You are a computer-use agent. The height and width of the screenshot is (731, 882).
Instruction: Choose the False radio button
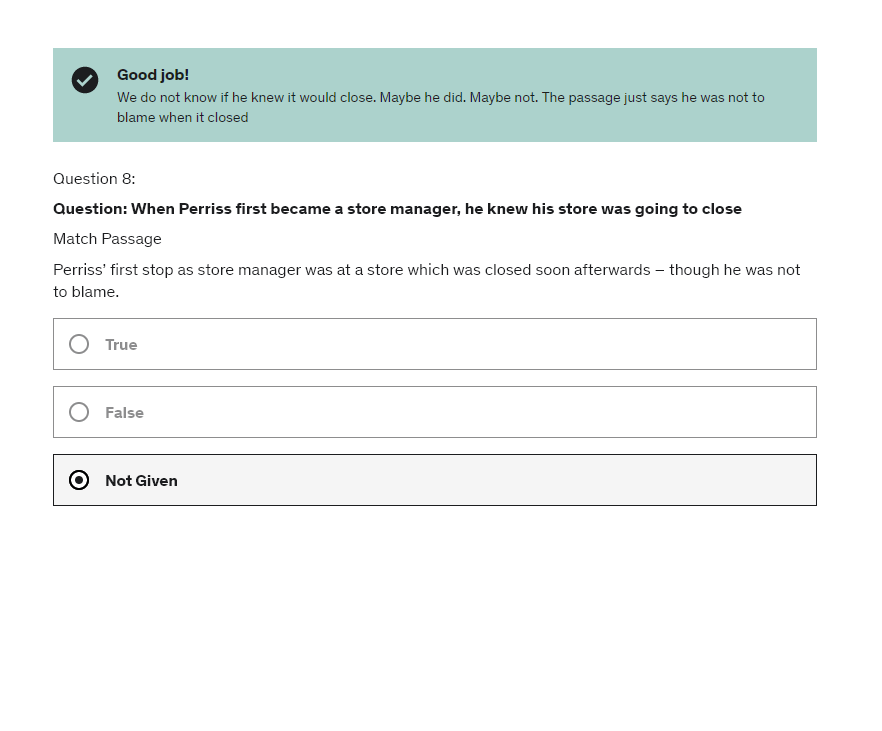pos(79,412)
